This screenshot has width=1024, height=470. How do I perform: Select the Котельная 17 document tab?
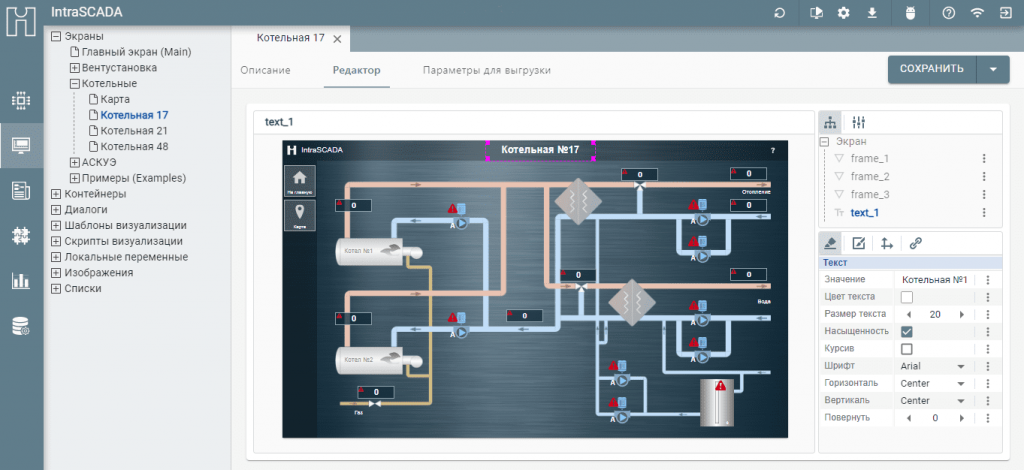(291, 38)
